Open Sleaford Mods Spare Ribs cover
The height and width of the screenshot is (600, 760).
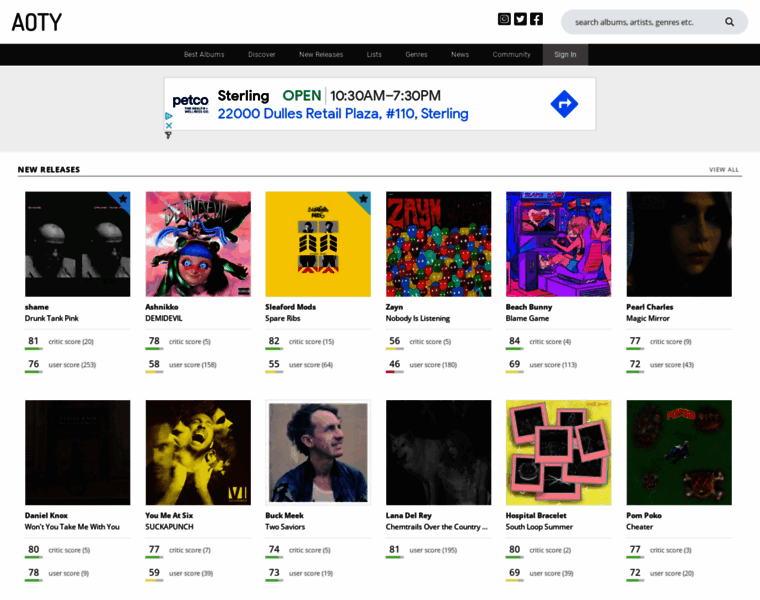pyautogui.click(x=318, y=244)
